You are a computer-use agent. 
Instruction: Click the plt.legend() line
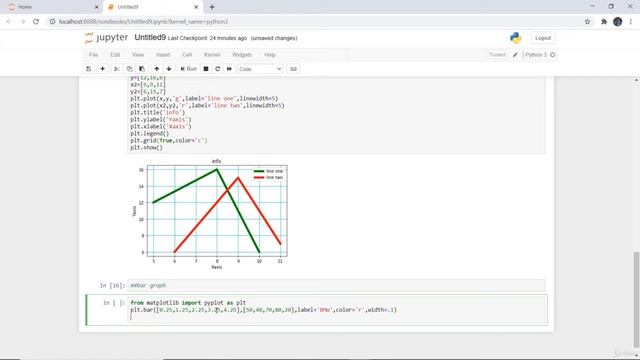click(x=149, y=133)
